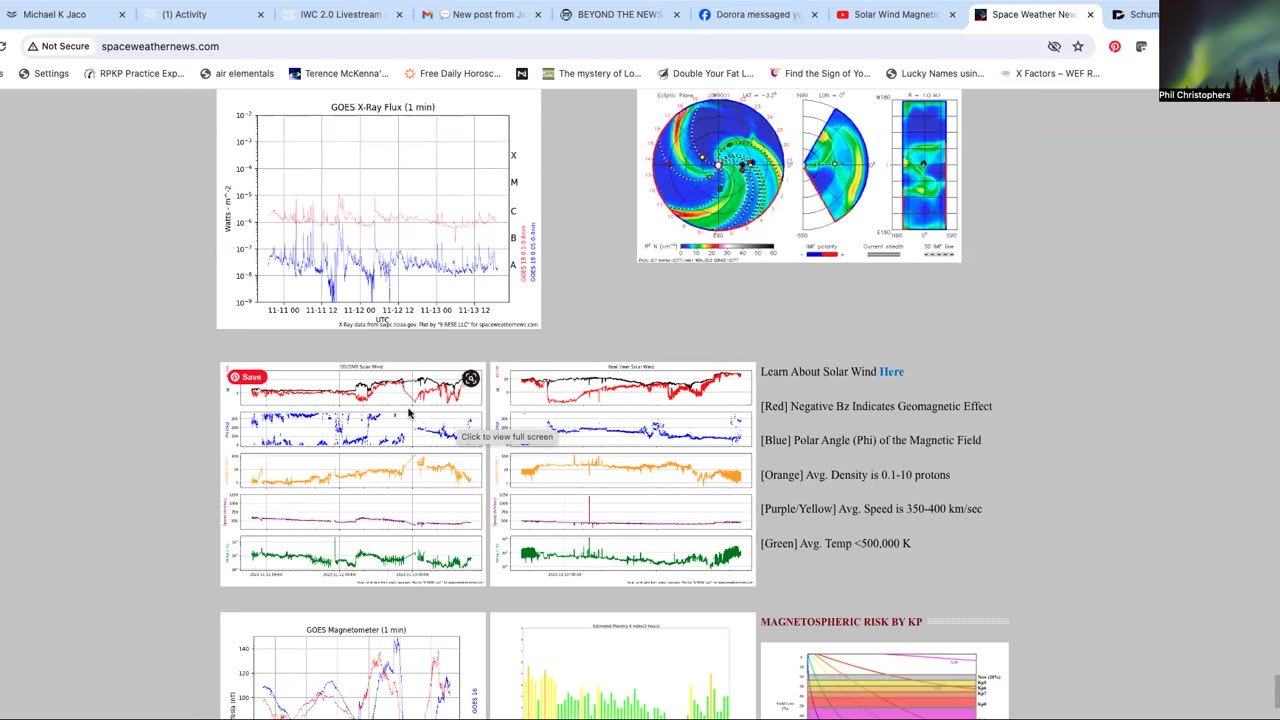
Task: Open the RPKP Practice Exp... bookmark
Action: tap(135, 73)
